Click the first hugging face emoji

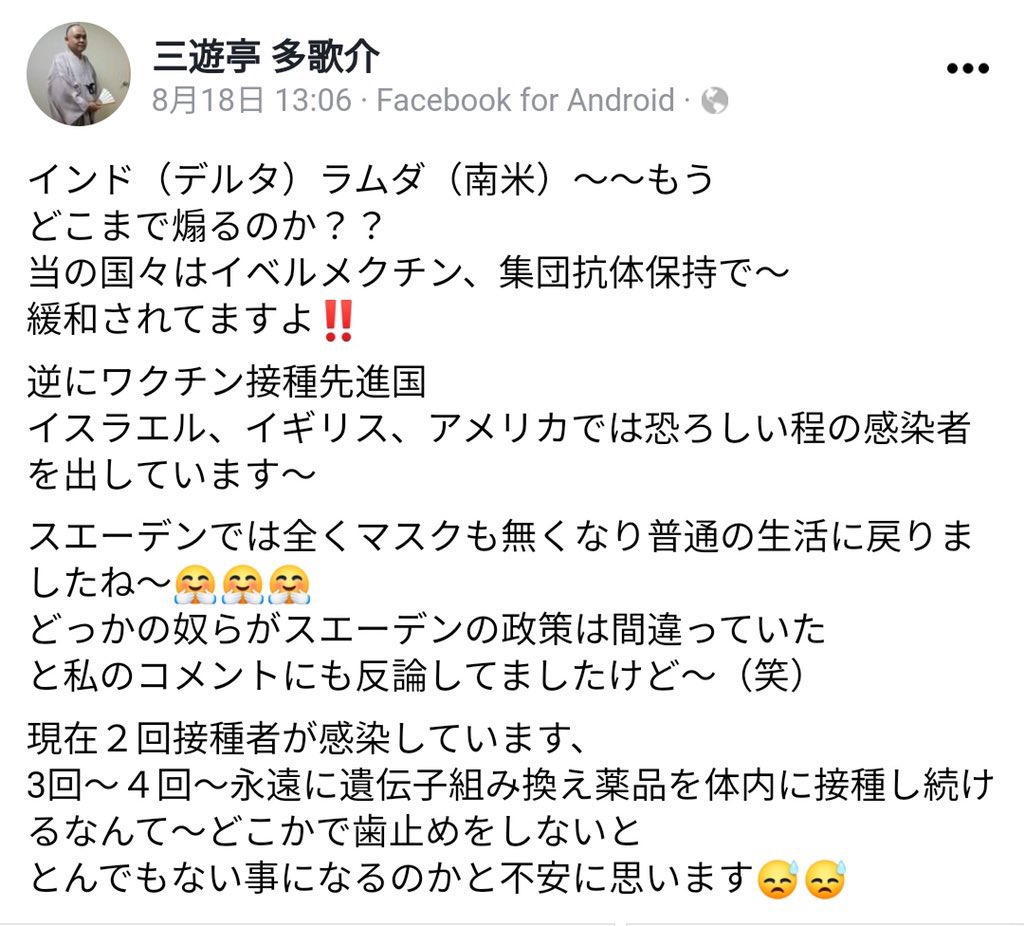[195, 584]
